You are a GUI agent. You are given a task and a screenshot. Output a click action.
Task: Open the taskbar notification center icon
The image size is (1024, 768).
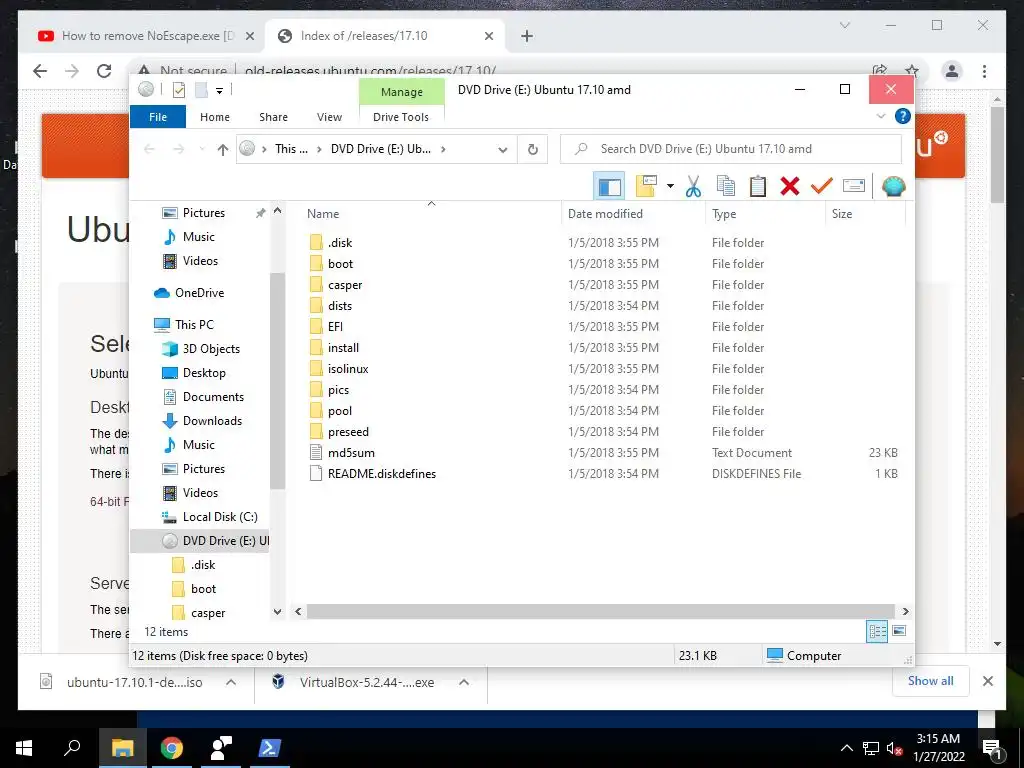point(991,749)
